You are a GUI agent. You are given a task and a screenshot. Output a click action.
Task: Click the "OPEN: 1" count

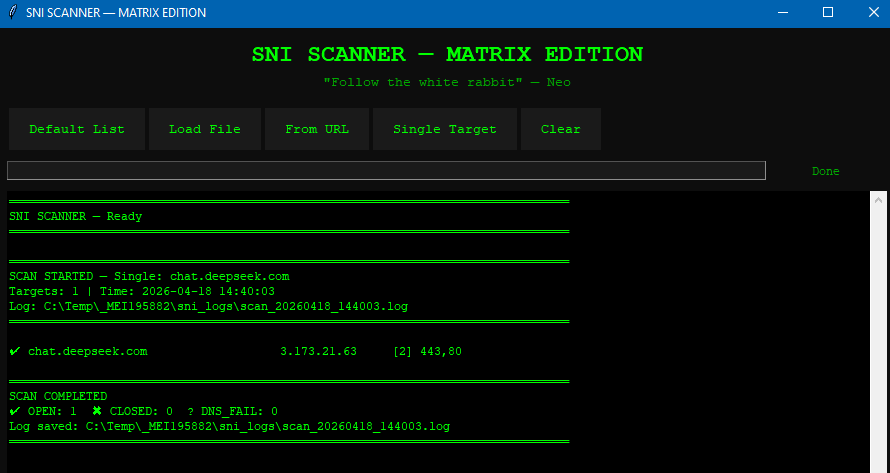click(52, 411)
